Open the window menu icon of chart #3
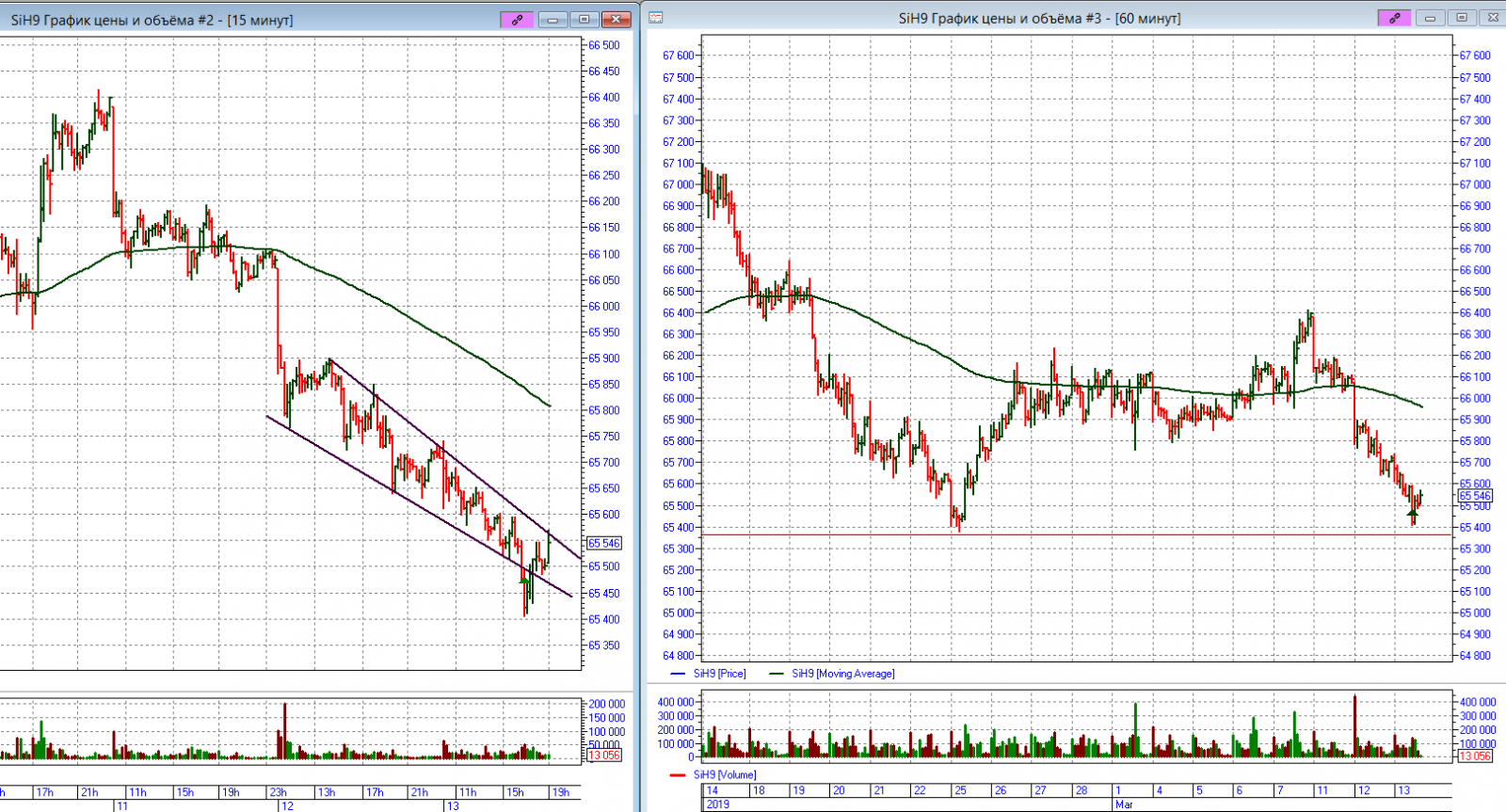The height and width of the screenshot is (812, 1506). [656, 18]
